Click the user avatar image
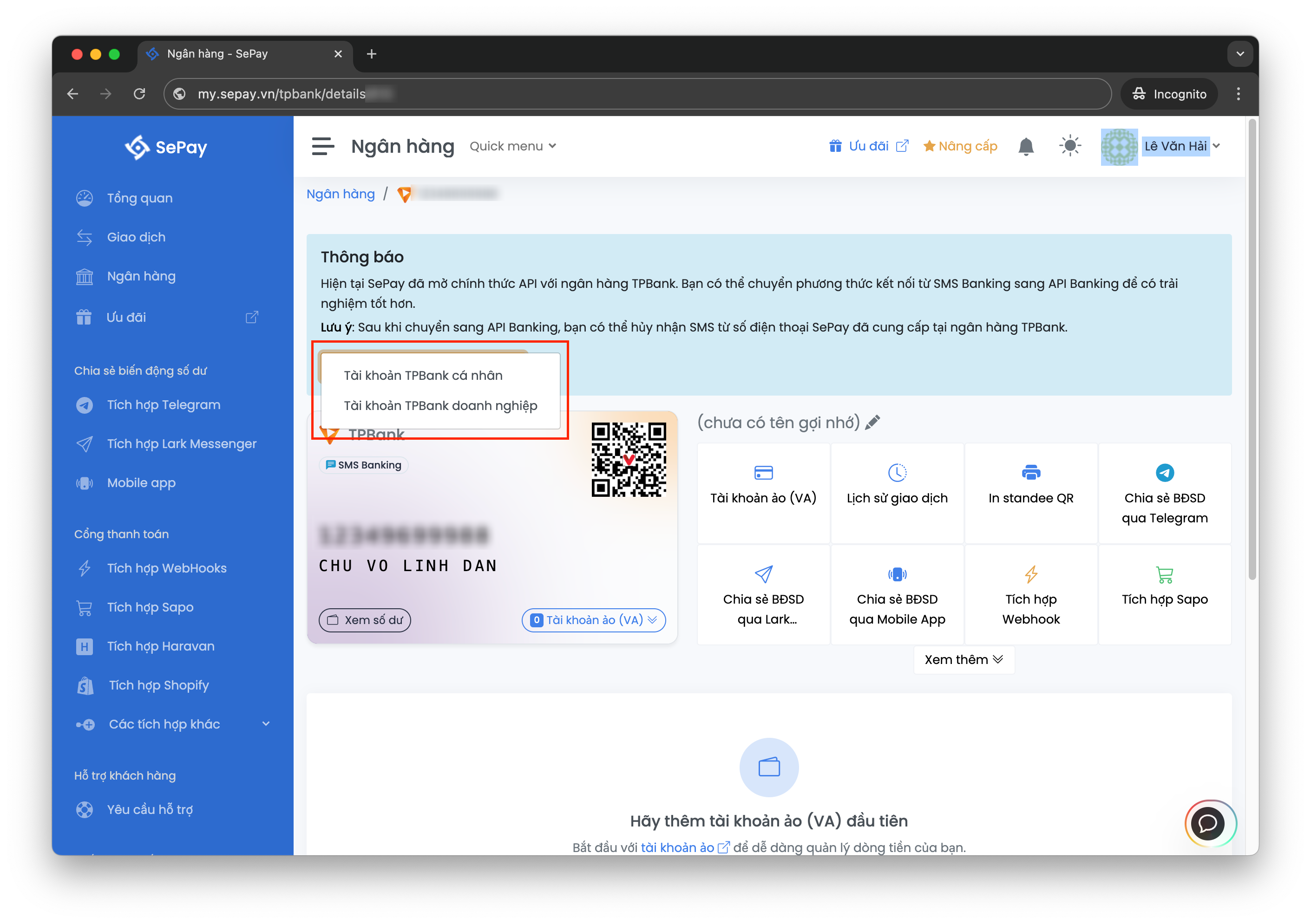1311x924 pixels. 1119,147
